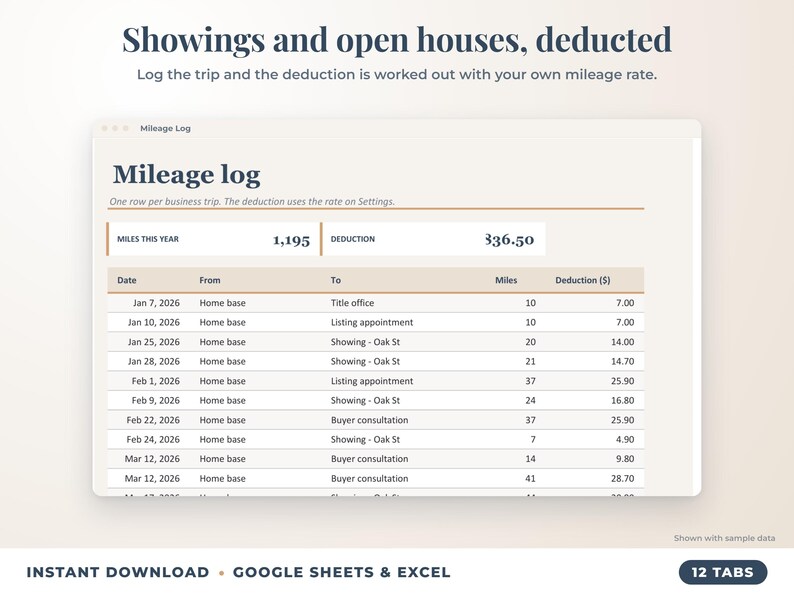Click the From column header
This screenshot has height=596, width=794.
tap(210, 280)
